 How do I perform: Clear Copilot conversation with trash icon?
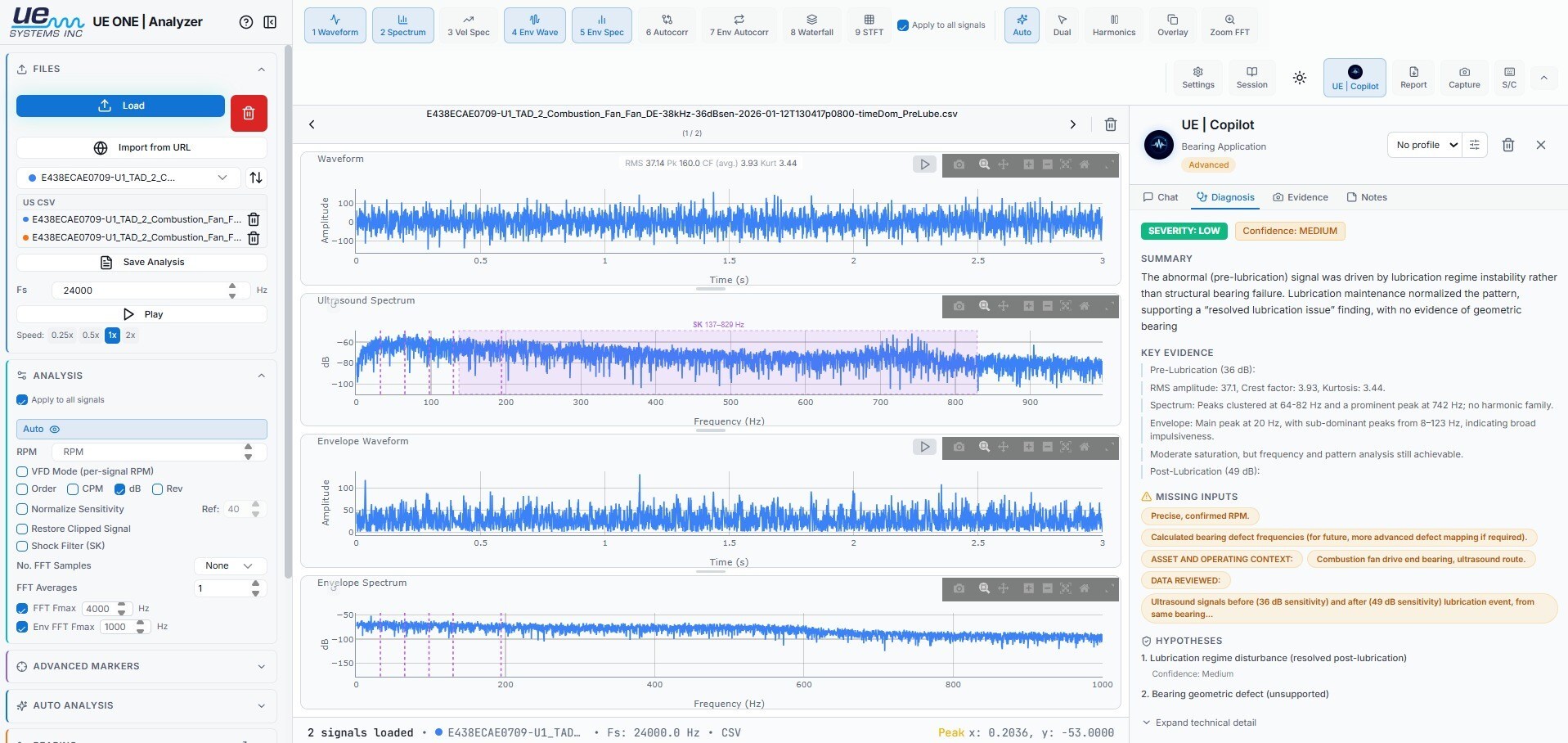pos(1508,145)
